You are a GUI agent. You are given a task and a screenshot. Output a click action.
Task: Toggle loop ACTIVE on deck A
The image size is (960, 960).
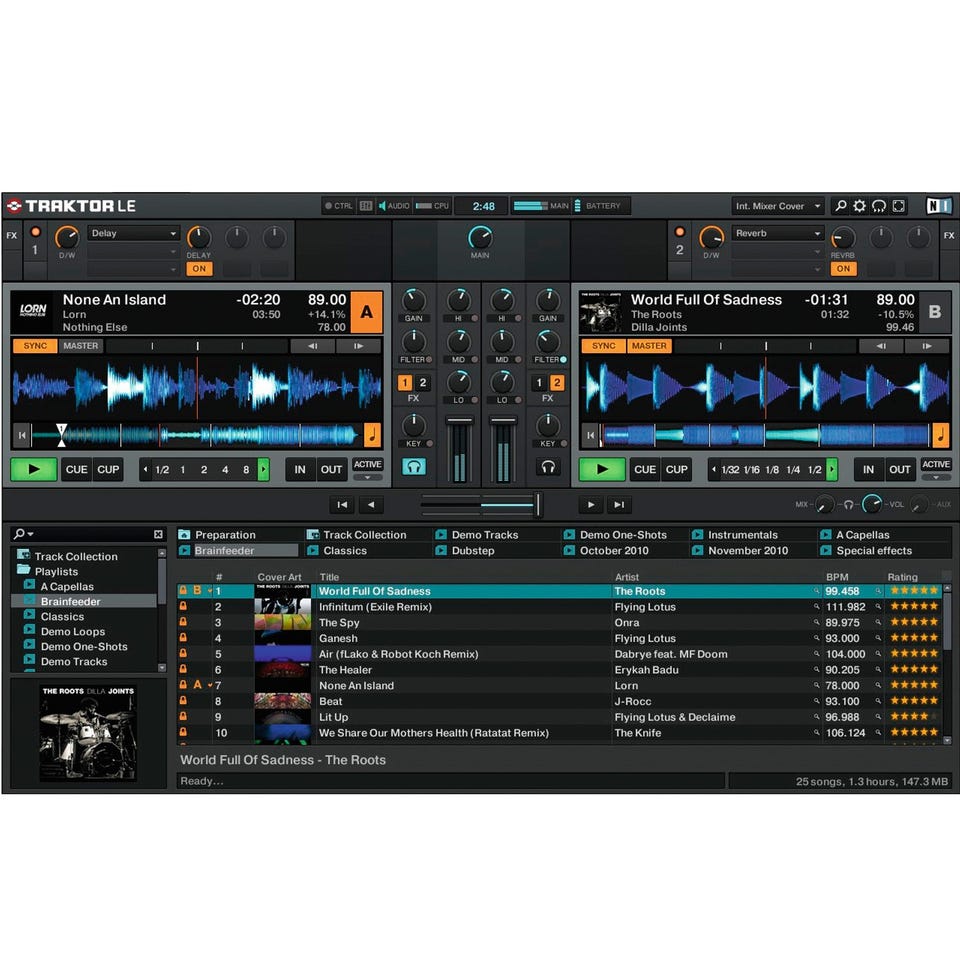point(367,465)
